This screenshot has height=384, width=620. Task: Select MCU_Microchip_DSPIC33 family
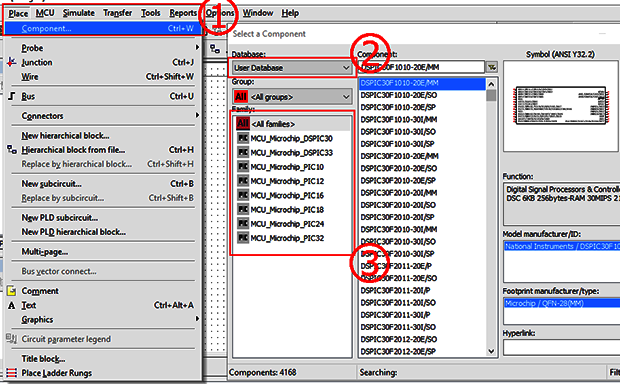292,153
